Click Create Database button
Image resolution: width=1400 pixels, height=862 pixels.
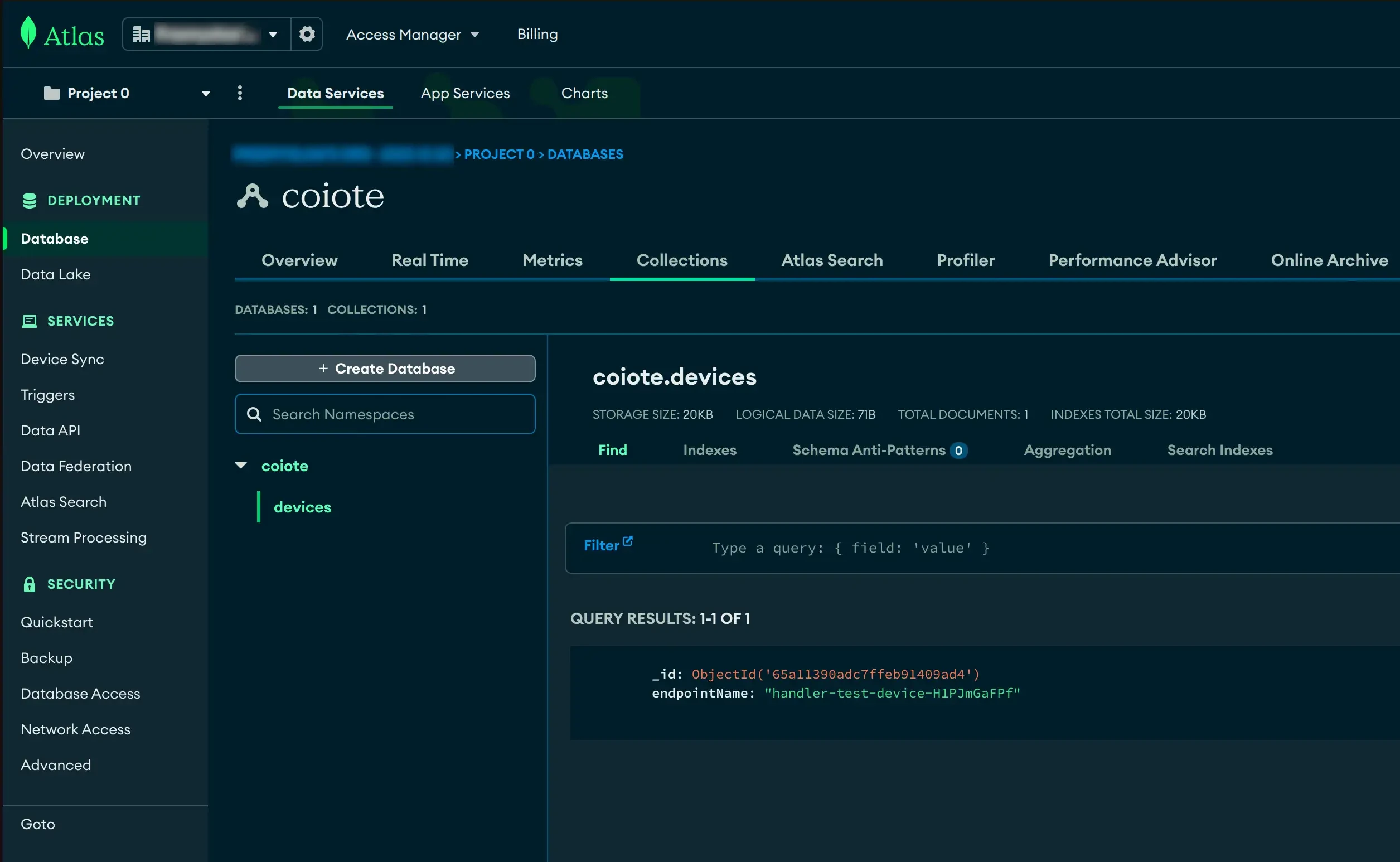pos(385,369)
